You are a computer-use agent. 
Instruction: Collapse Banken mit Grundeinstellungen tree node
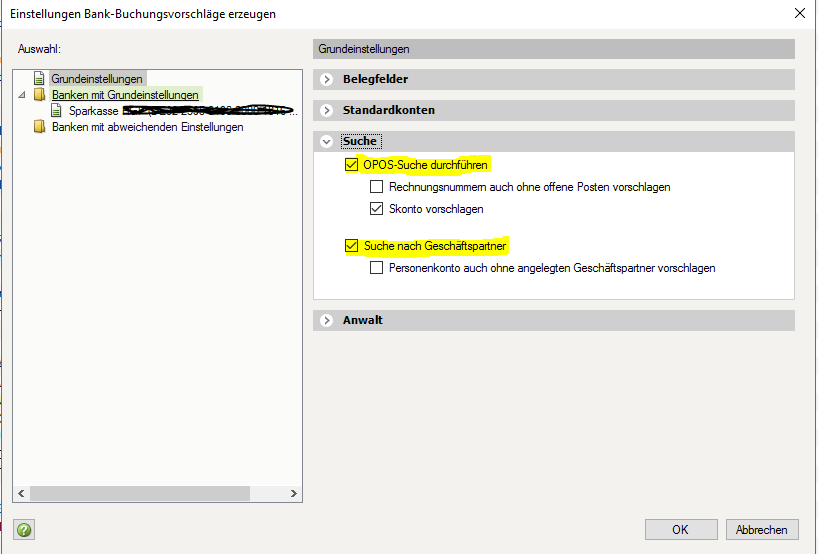23,95
